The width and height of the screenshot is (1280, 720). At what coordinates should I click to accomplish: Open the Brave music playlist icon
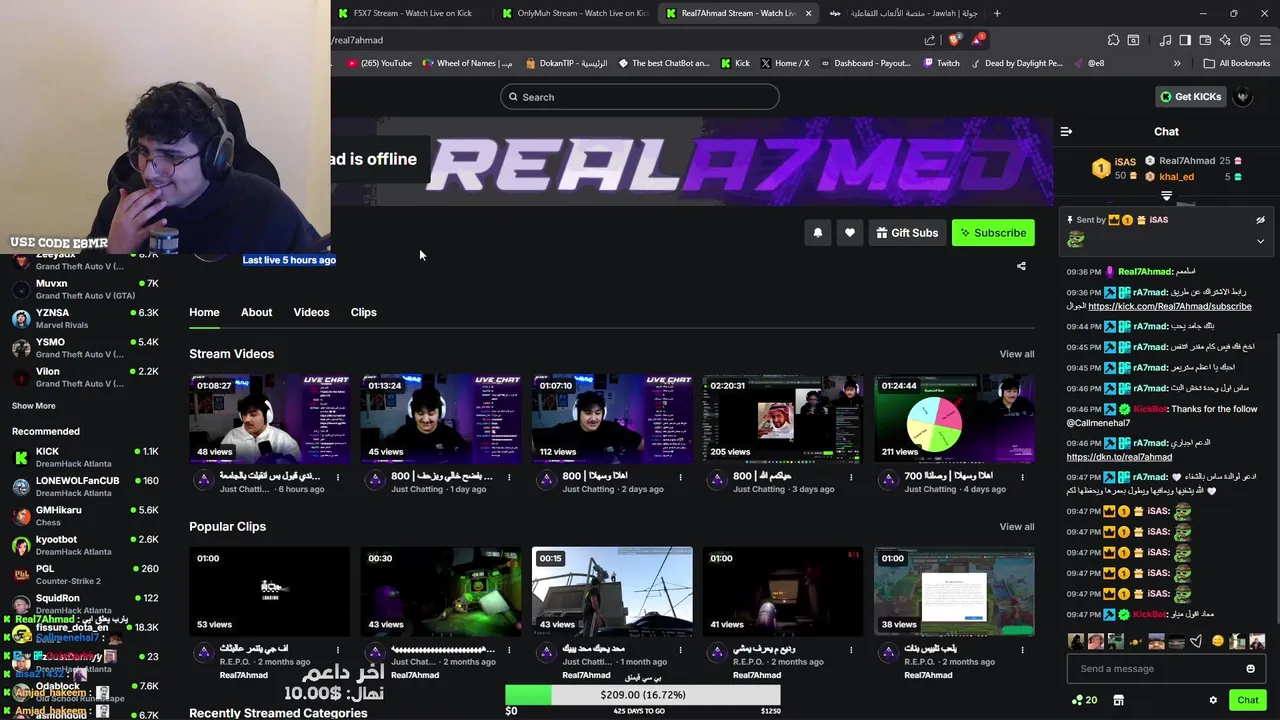point(1165,40)
